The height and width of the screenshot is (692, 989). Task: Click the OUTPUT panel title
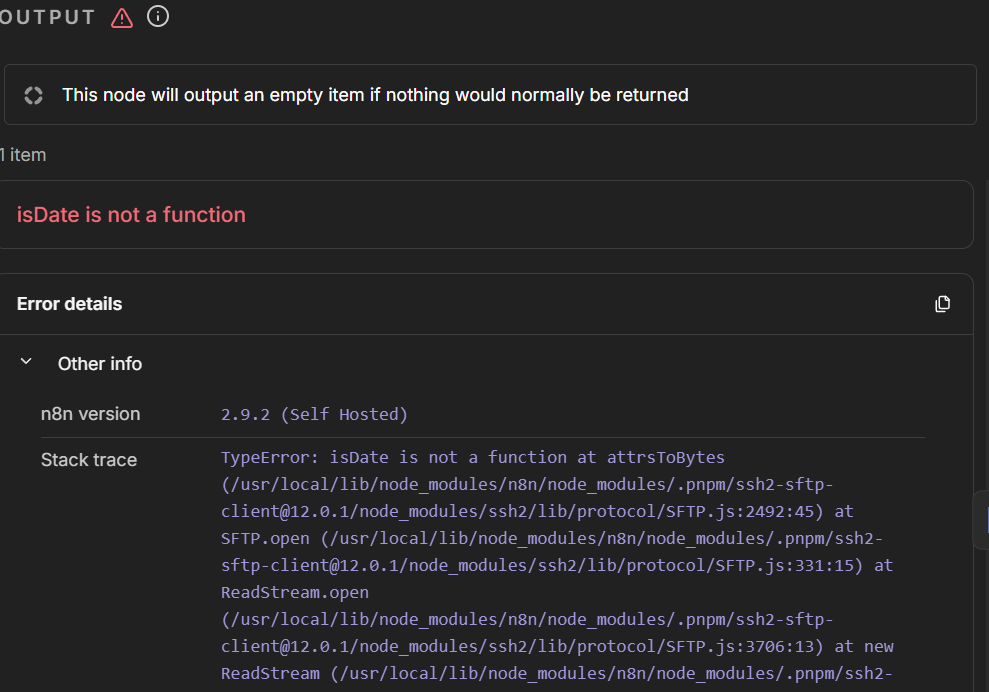tap(48, 18)
